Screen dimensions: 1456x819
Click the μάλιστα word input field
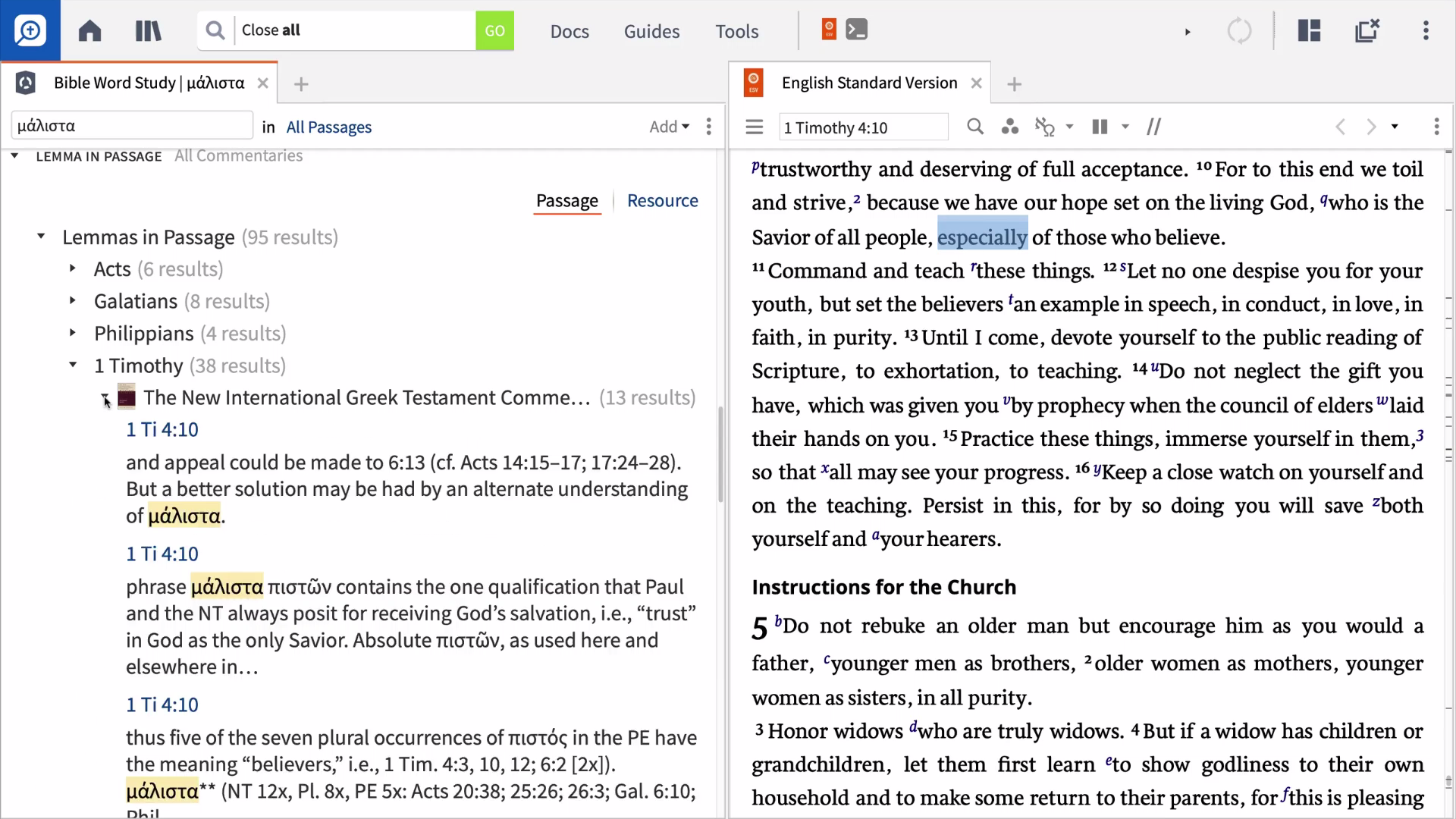[132, 125]
